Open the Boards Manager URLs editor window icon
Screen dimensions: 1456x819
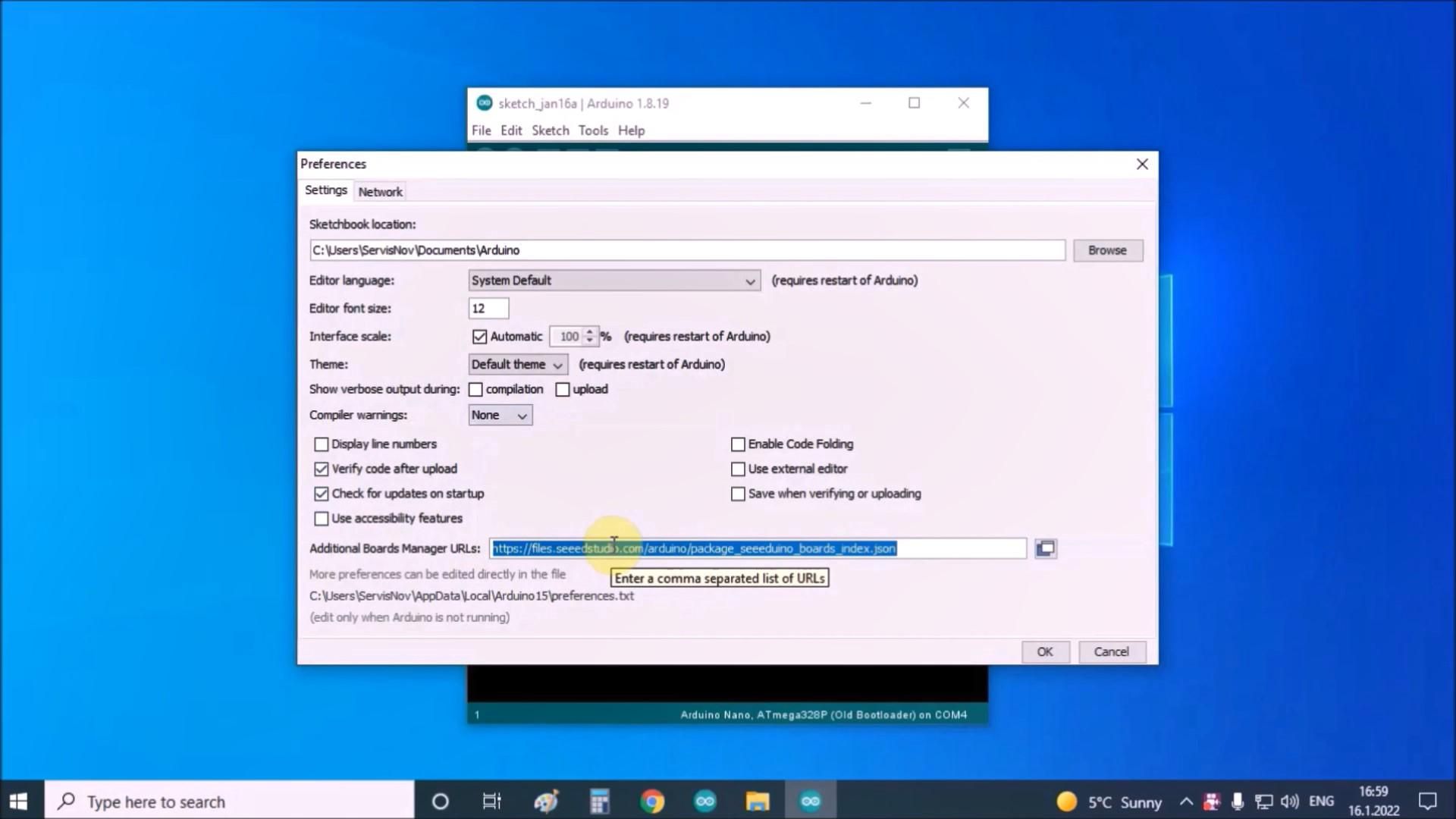tap(1045, 548)
